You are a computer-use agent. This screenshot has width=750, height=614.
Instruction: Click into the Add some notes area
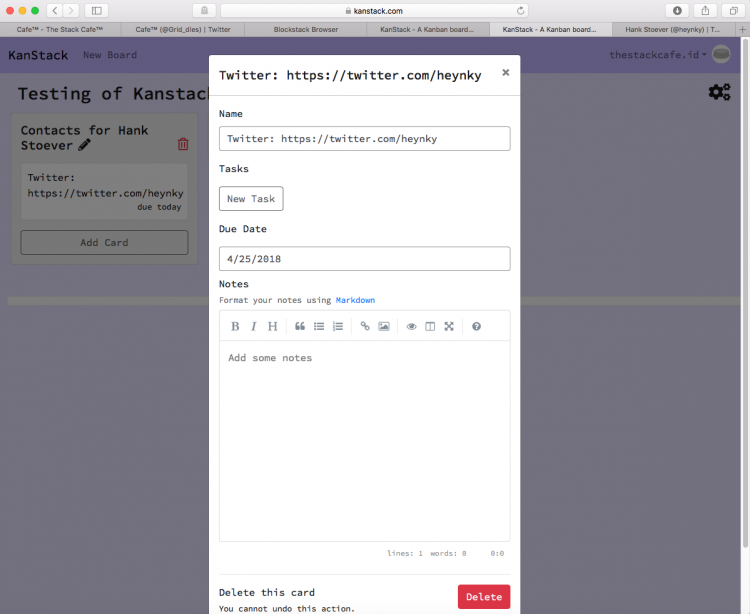(x=364, y=440)
